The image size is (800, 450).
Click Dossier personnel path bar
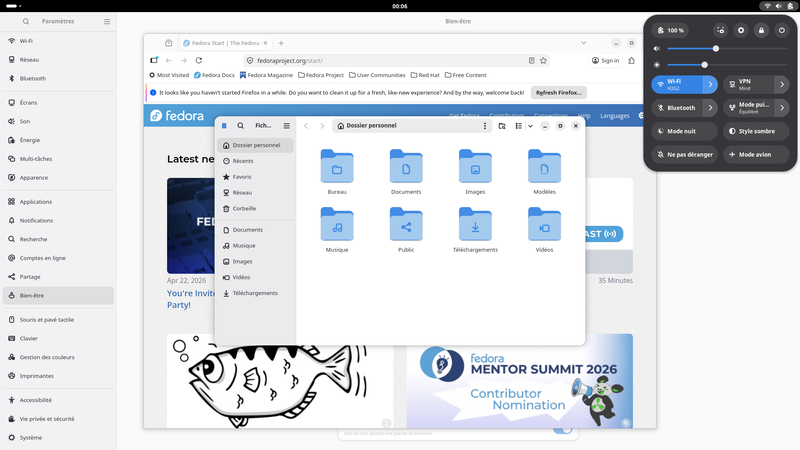(x=411, y=126)
